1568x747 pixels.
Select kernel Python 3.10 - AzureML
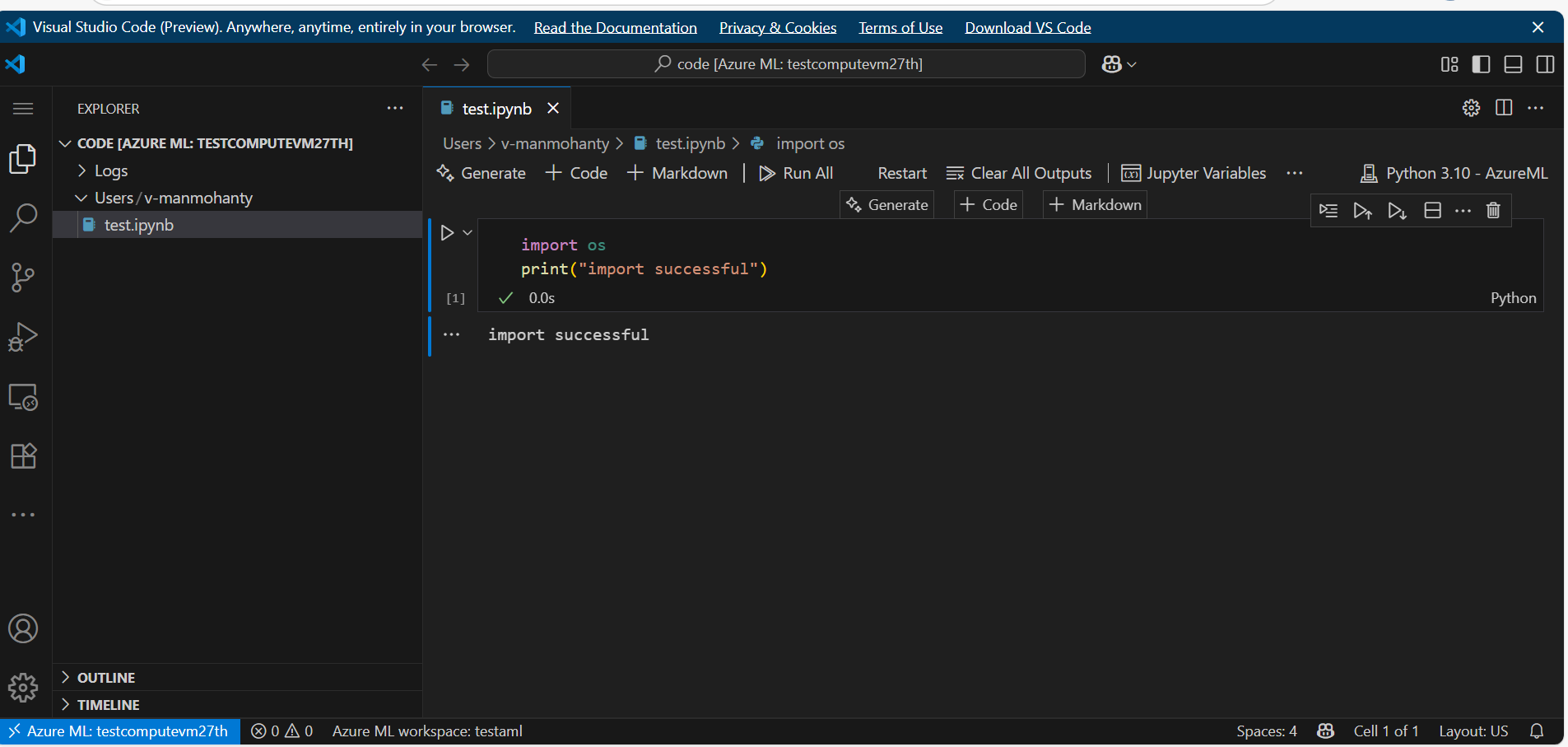[1454, 173]
